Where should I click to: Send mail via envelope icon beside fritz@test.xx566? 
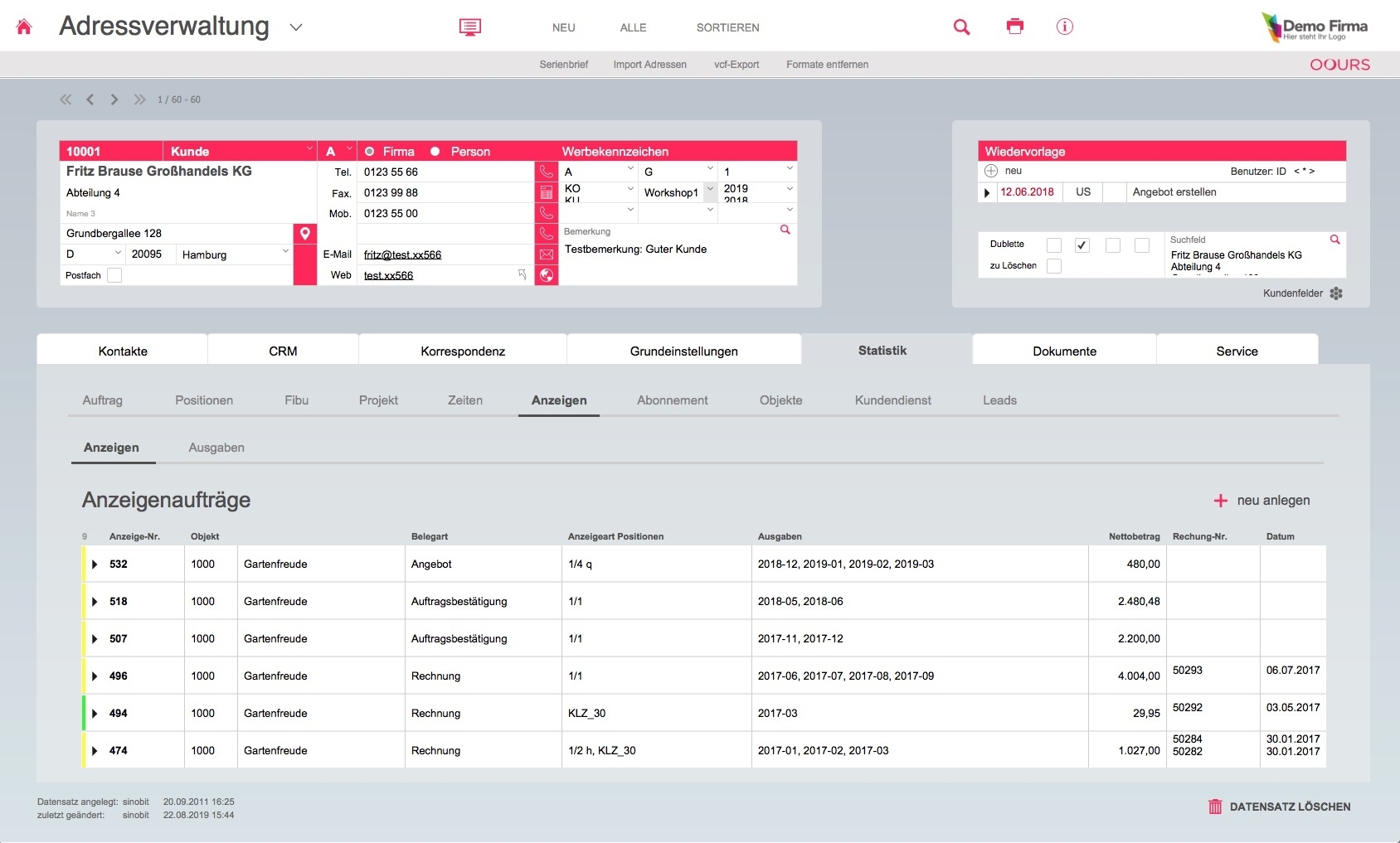[547, 254]
